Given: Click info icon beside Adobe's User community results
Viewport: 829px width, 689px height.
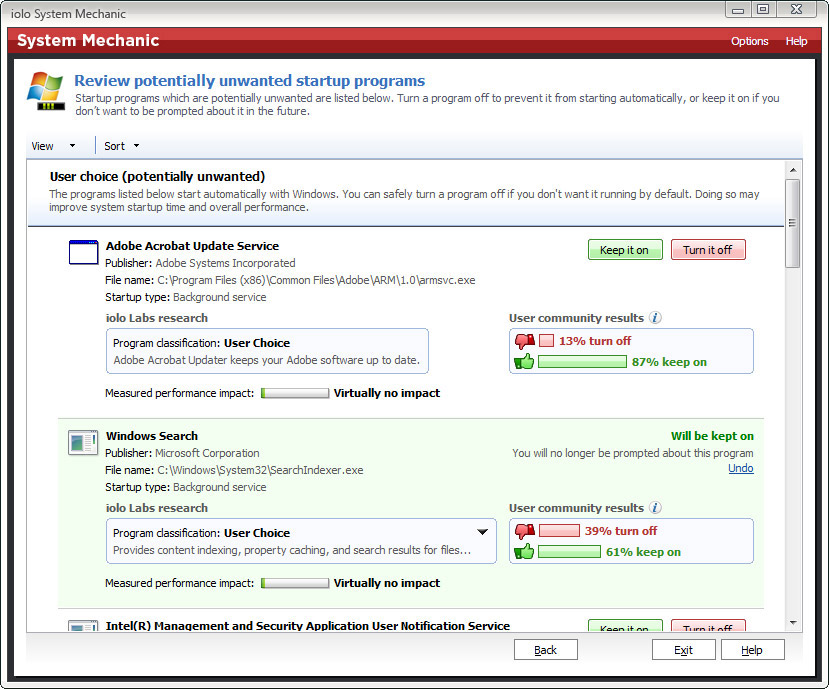Looking at the screenshot, I should (655, 318).
